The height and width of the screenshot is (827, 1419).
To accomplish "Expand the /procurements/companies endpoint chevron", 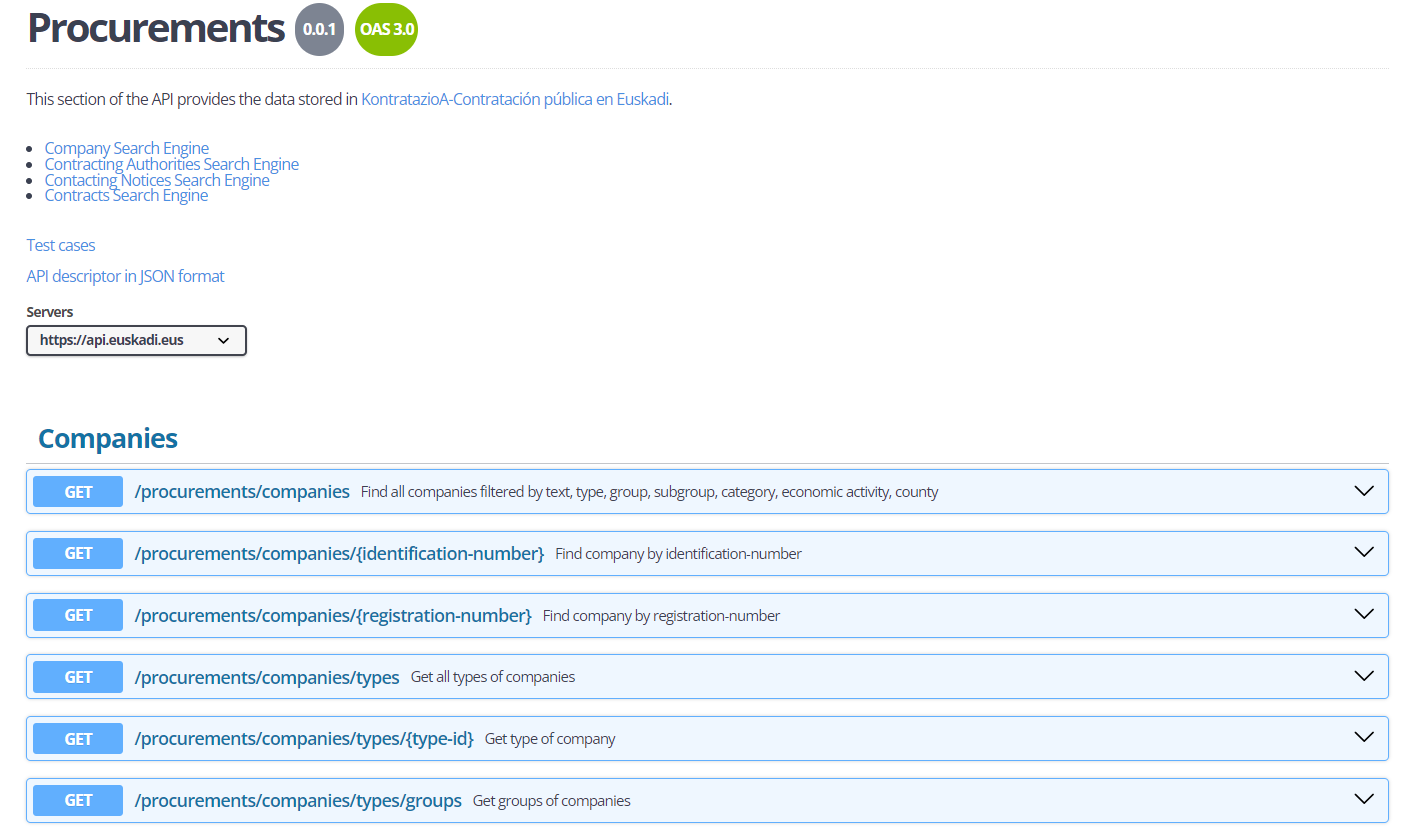I will [x=1363, y=491].
